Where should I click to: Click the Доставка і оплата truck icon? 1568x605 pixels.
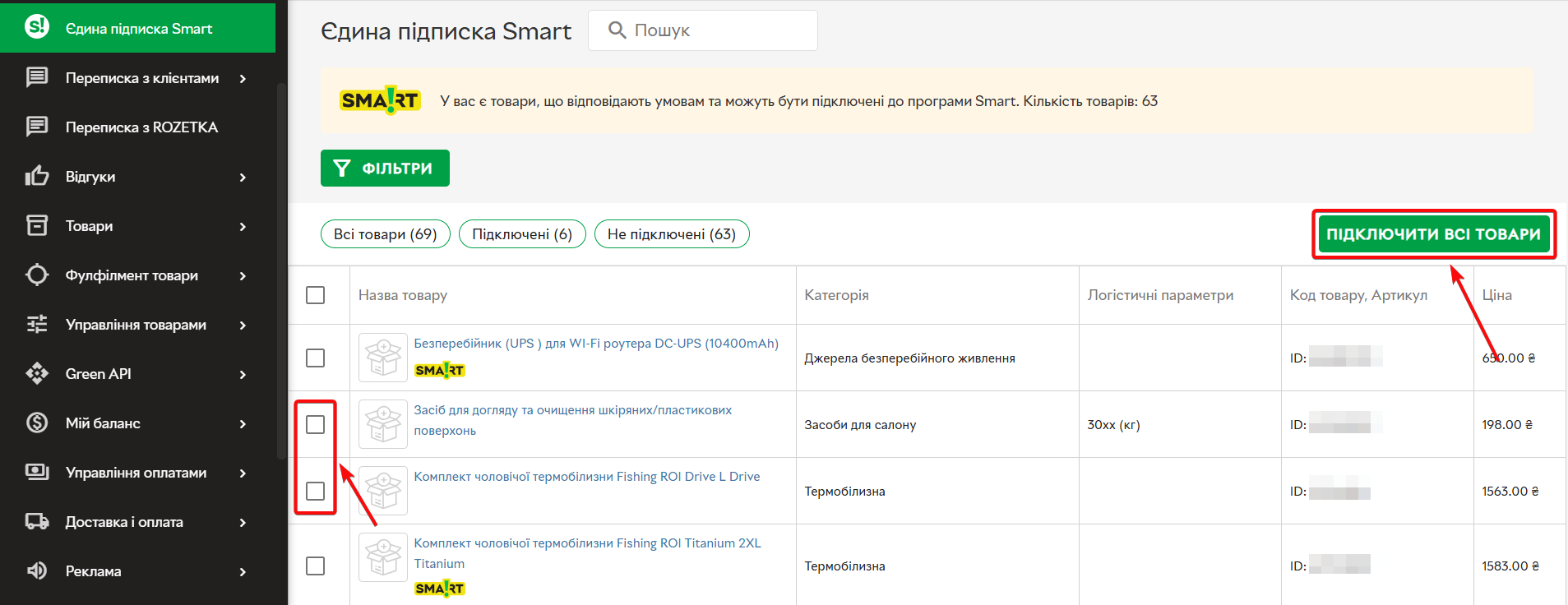[37, 521]
